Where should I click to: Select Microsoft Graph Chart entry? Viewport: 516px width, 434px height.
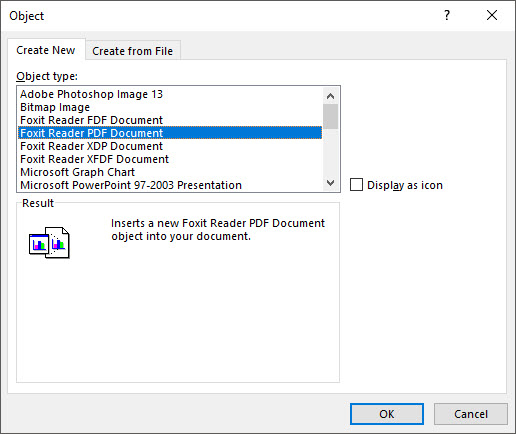click(170, 172)
